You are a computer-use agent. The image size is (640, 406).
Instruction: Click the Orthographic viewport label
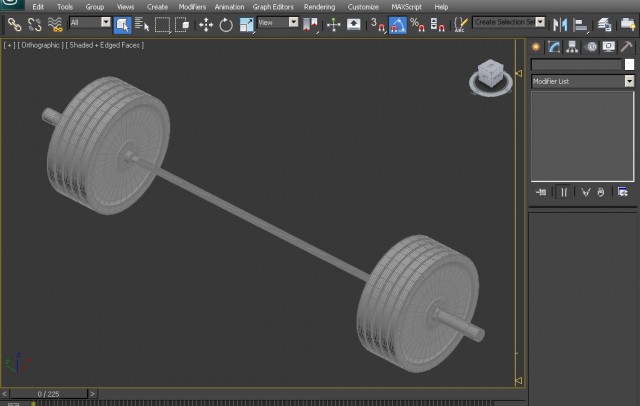pyautogui.click(x=40, y=45)
